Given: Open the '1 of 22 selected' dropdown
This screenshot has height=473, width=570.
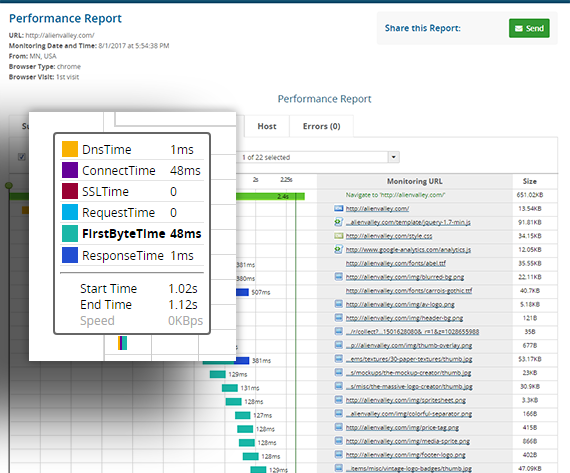Looking at the screenshot, I should 393,157.
